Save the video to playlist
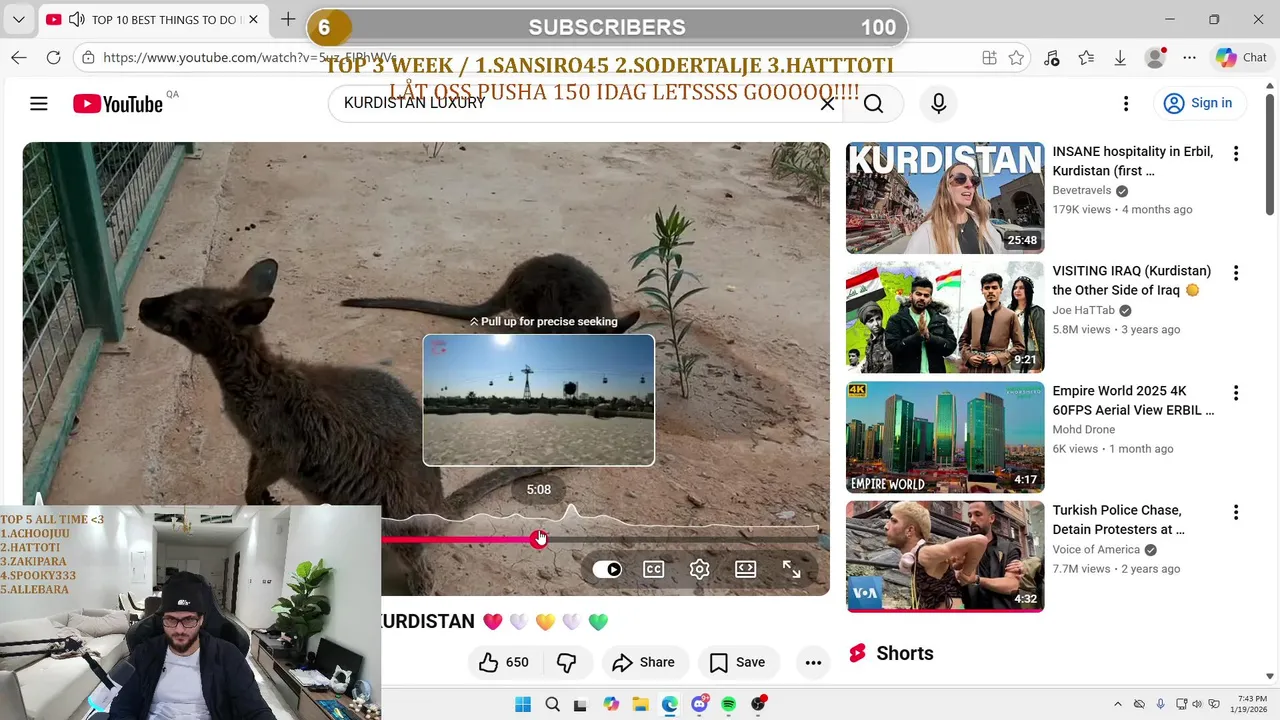Image resolution: width=1280 pixels, height=720 pixels. click(737, 662)
